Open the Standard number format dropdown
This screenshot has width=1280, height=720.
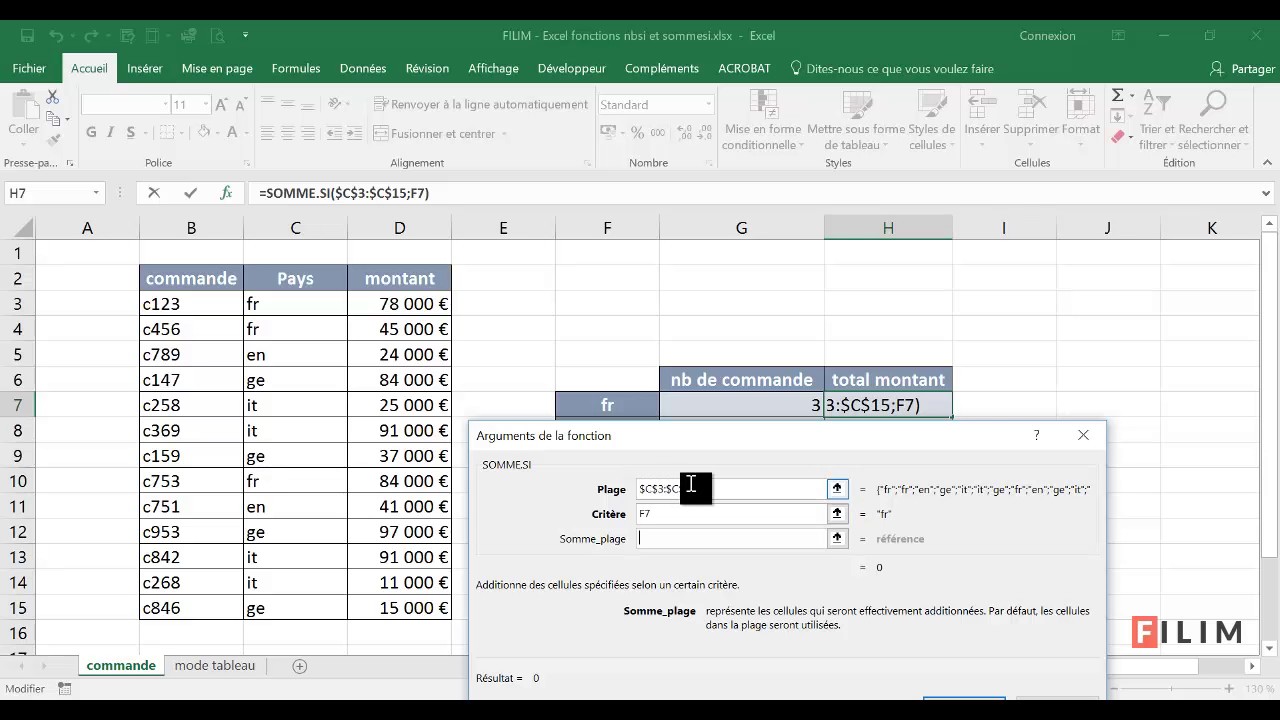point(709,104)
